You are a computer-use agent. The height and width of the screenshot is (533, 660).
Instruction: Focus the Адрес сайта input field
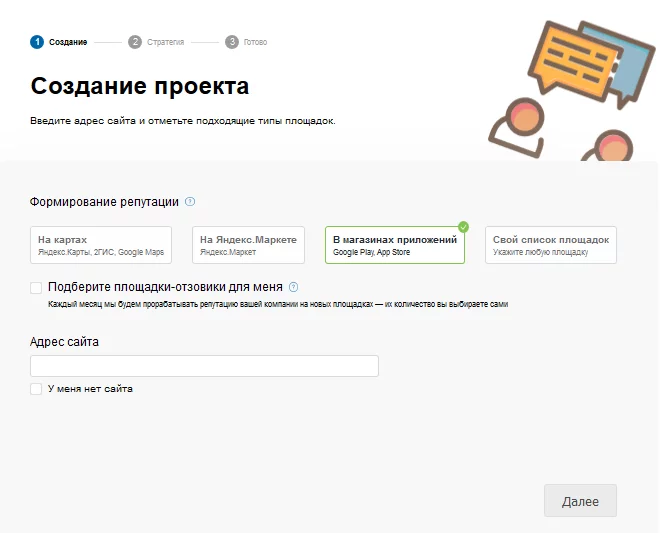coord(204,366)
